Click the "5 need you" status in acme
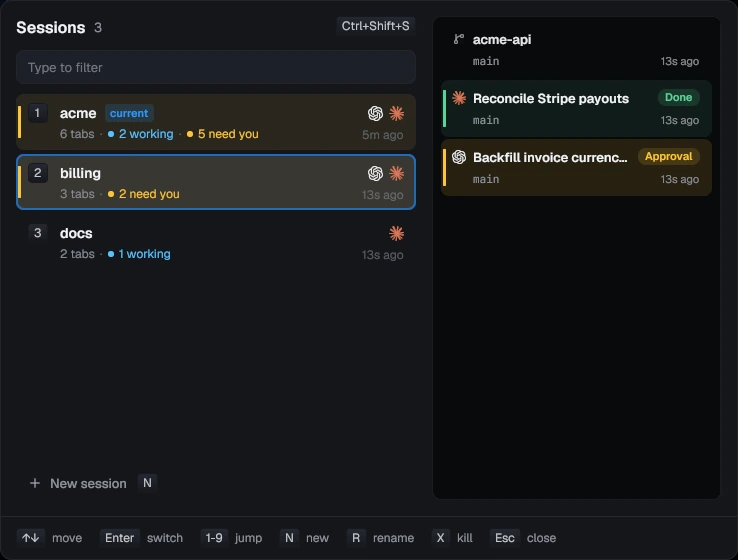 pos(223,134)
